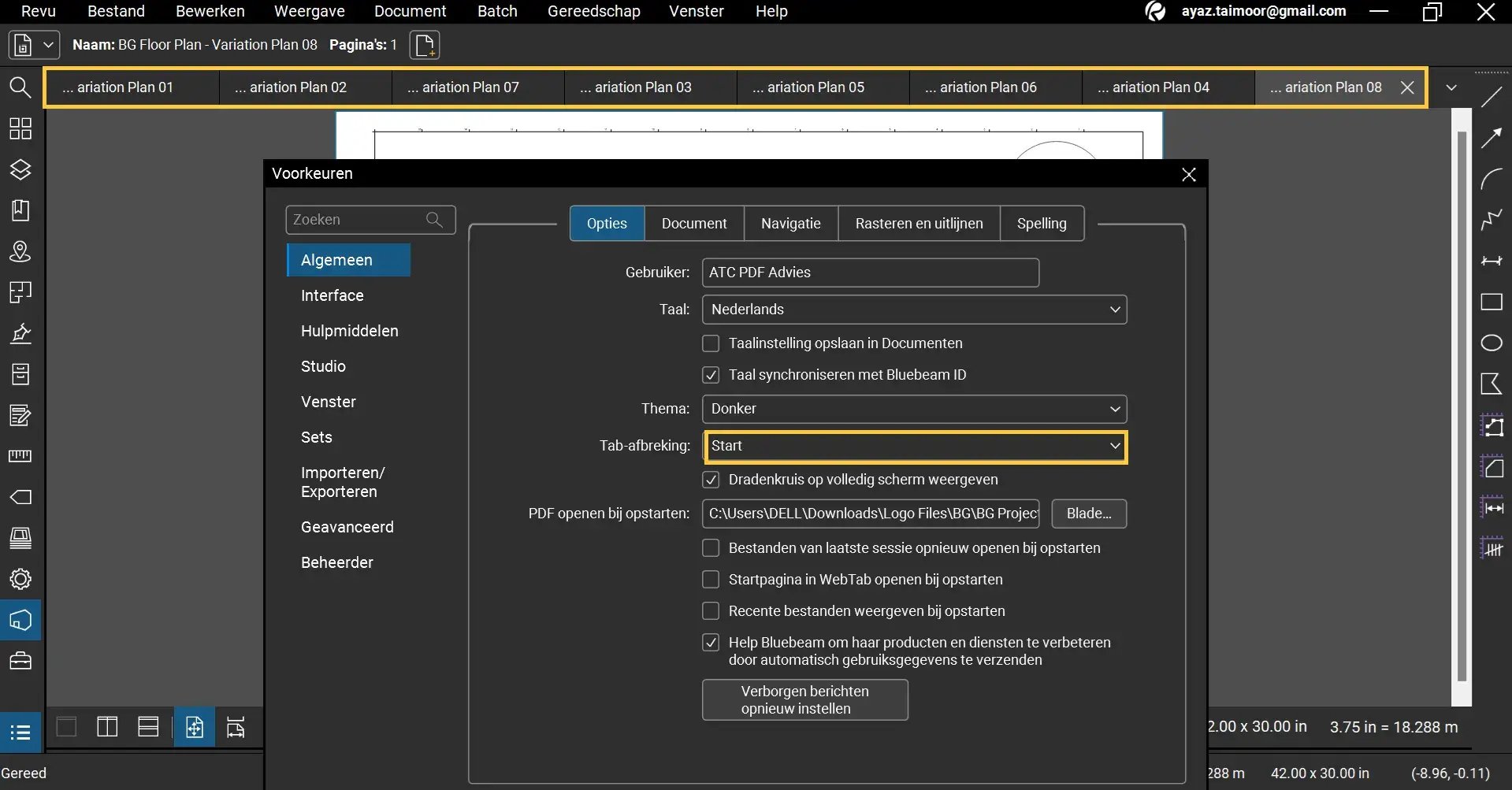The height and width of the screenshot is (790, 1512).
Task: Expand the document tabs overflow chevron
Action: [1451, 87]
